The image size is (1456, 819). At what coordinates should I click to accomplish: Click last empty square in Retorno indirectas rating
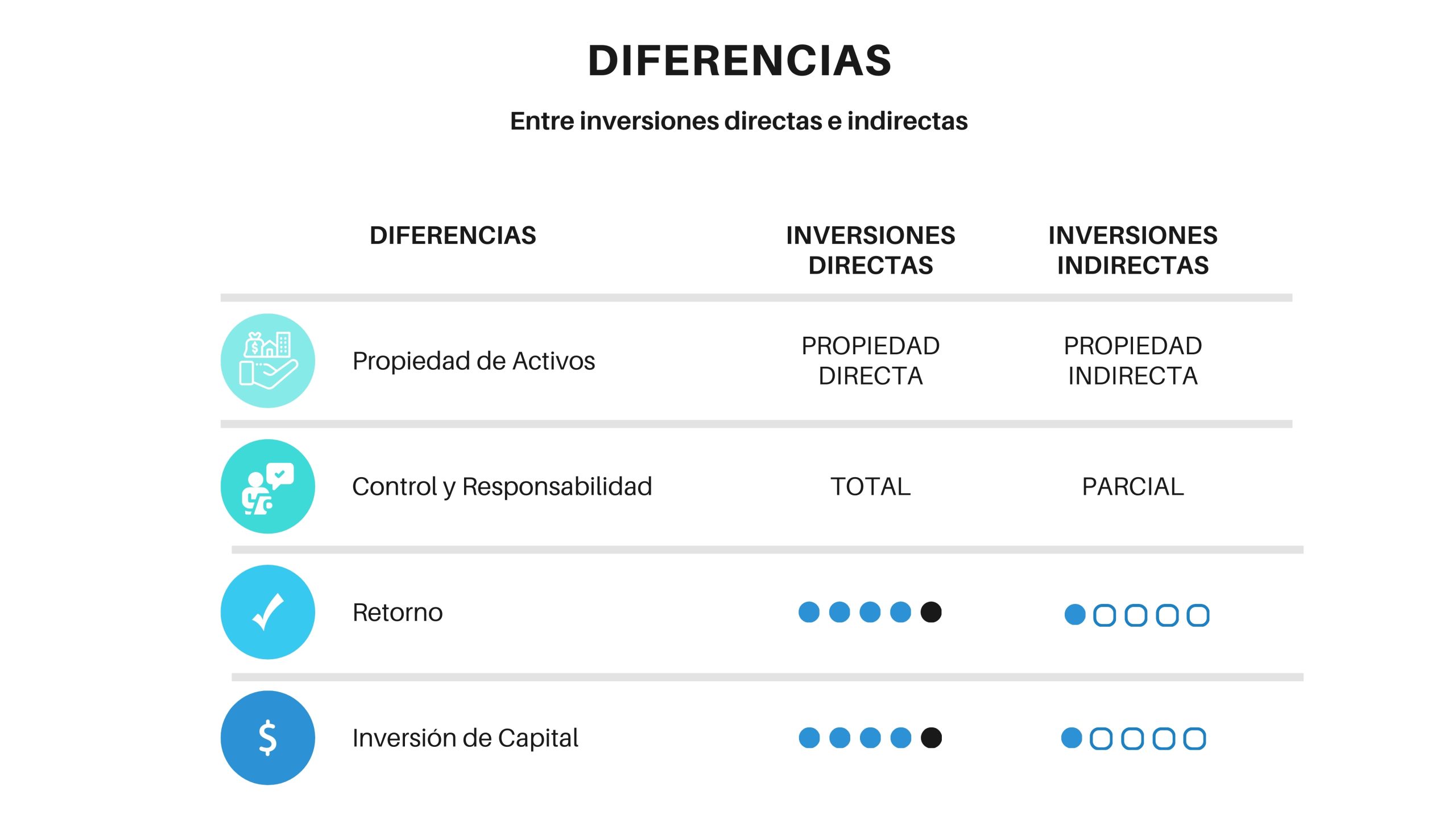tap(1198, 615)
